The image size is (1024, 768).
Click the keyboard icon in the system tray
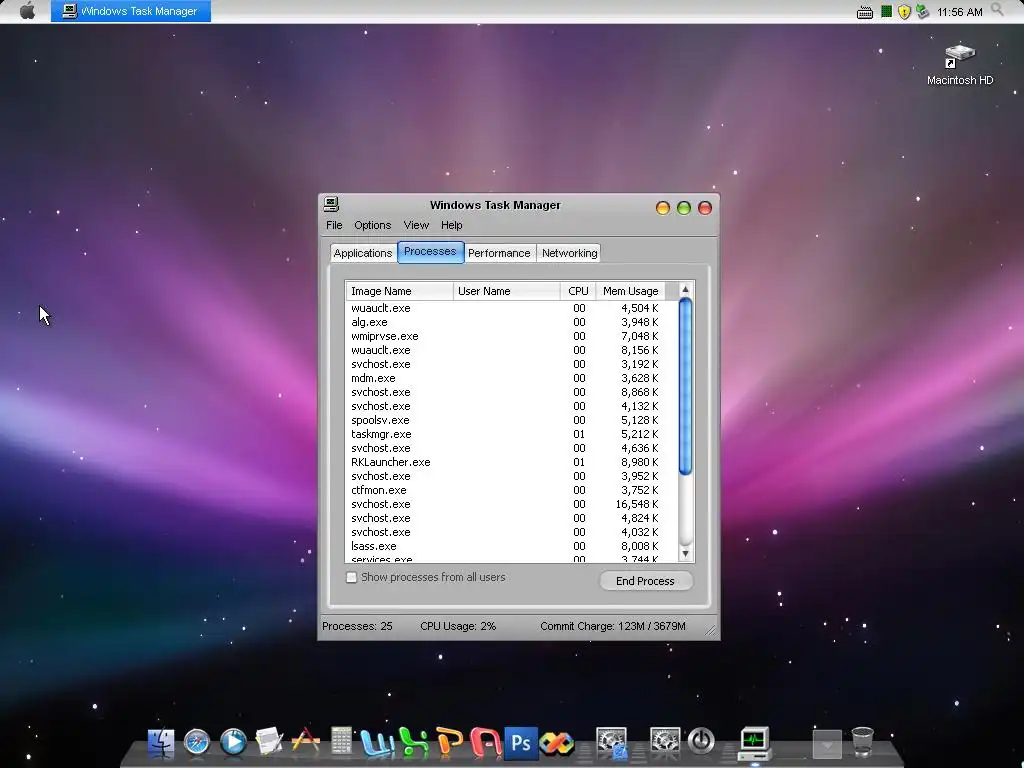click(x=865, y=12)
